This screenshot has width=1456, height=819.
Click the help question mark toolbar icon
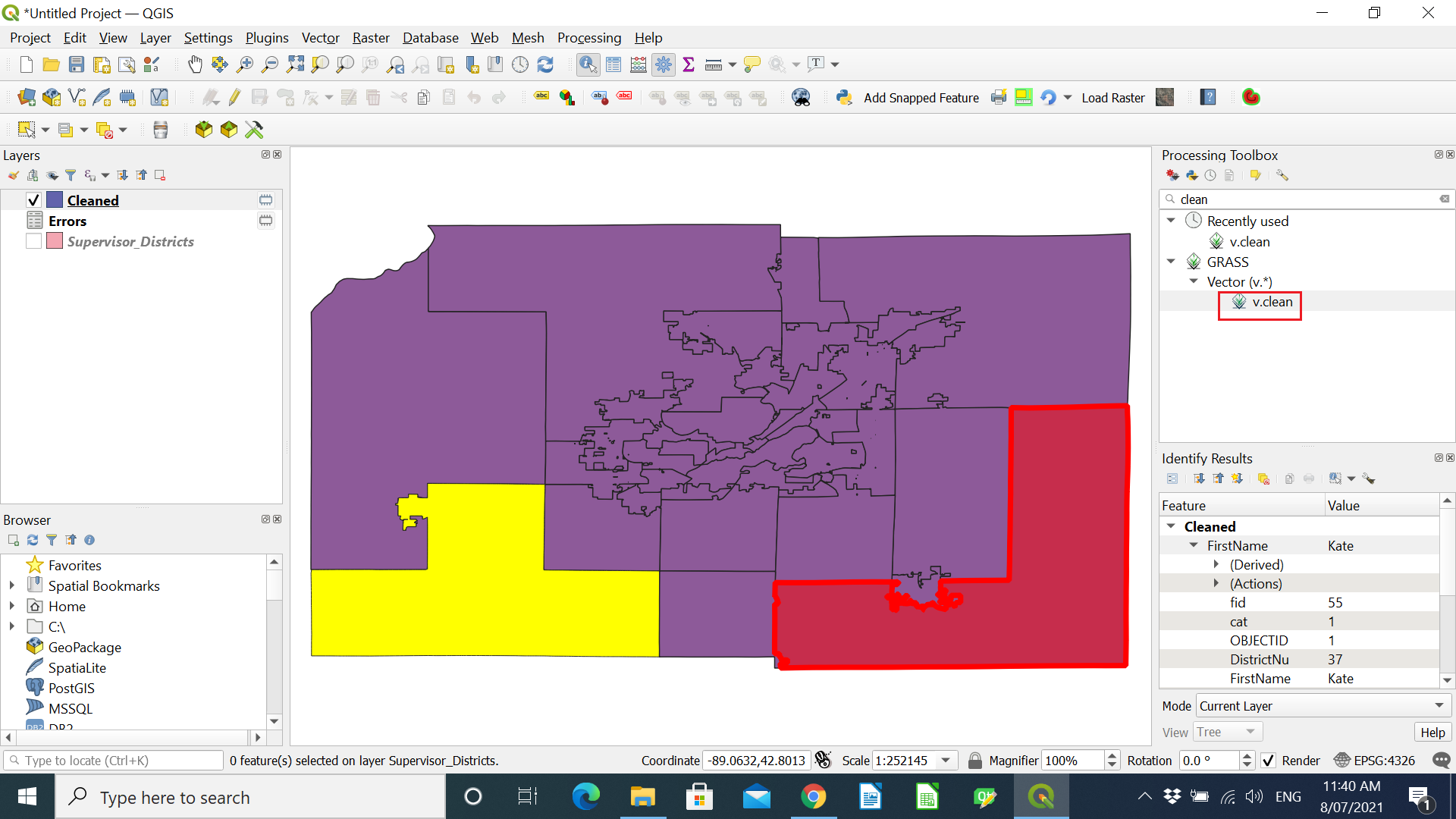point(1209,97)
